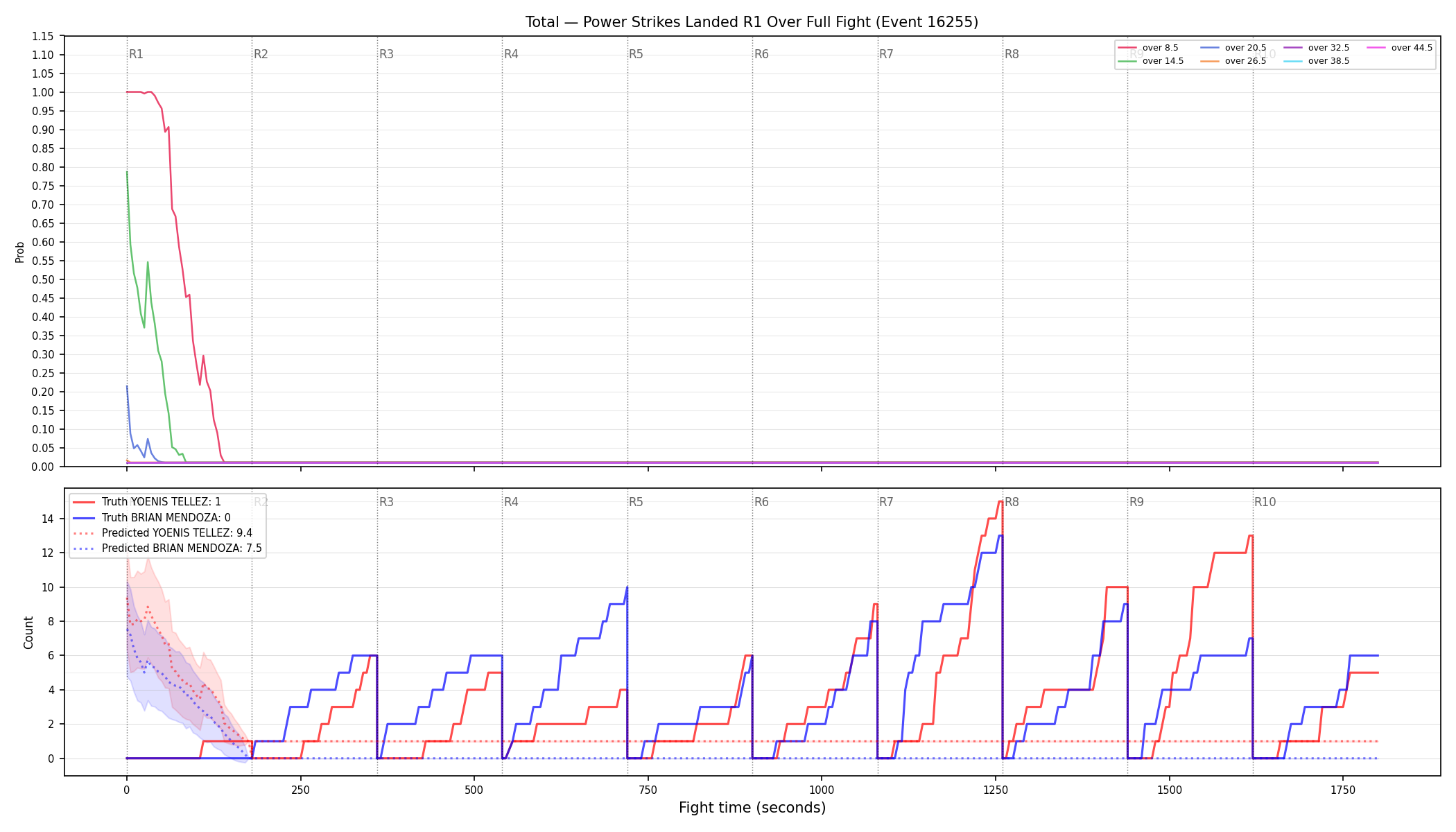This screenshot has width=1456, height=832.
Task: Click the R6 round marker in the Prob chart
Action: pos(761,54)
